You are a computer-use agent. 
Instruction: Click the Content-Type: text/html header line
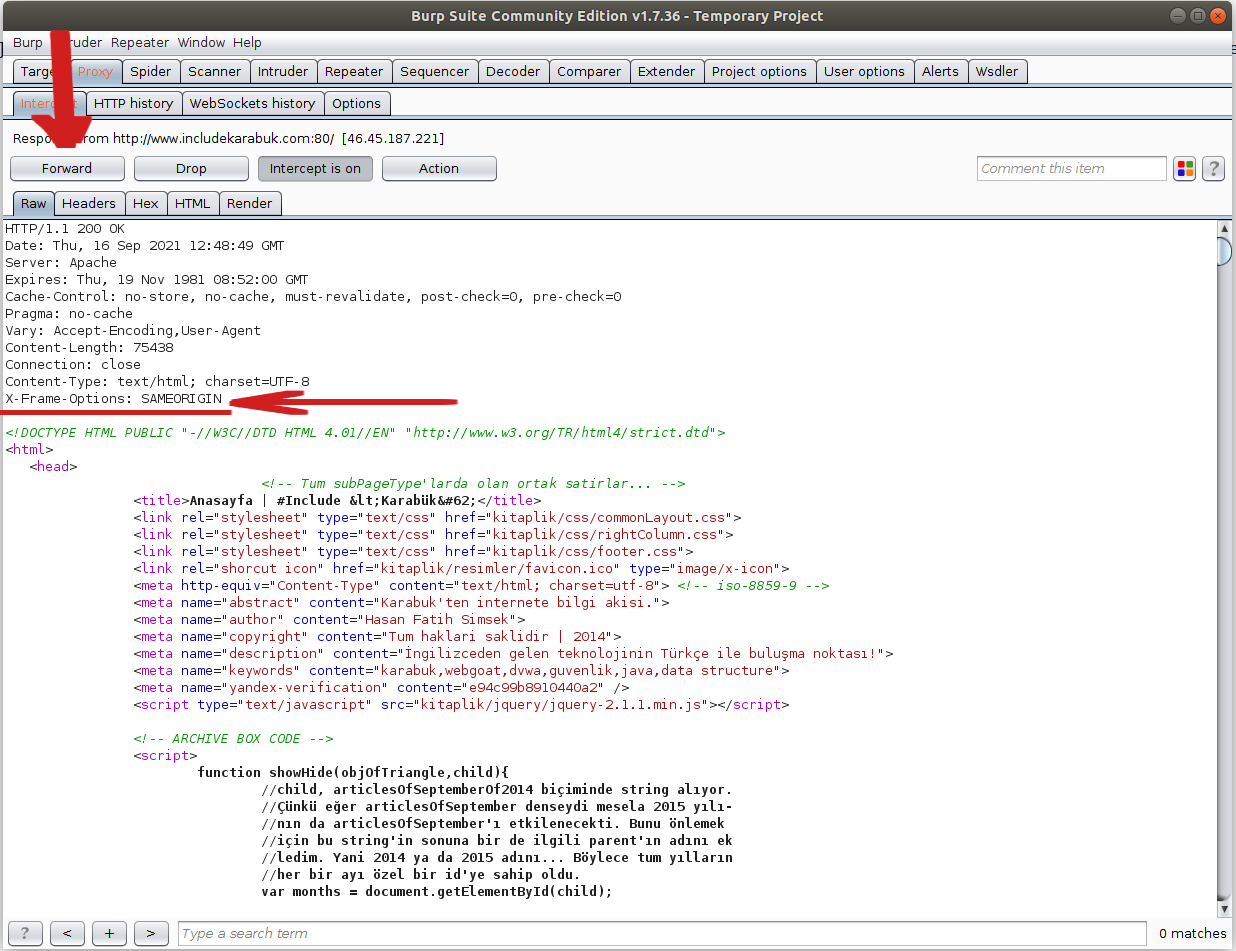[157, 382]
